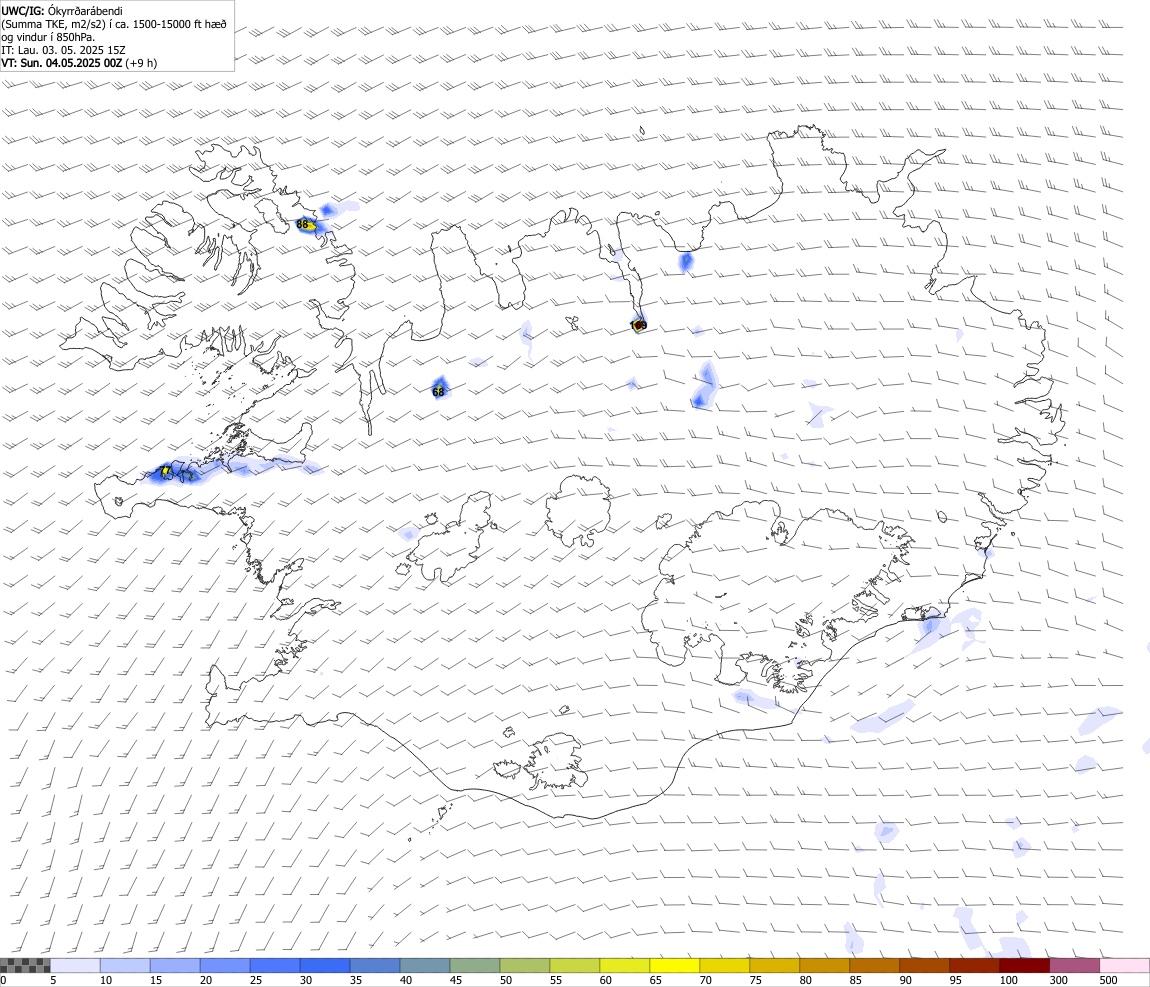Click the checkered 0–5 legend swatch

25,966
